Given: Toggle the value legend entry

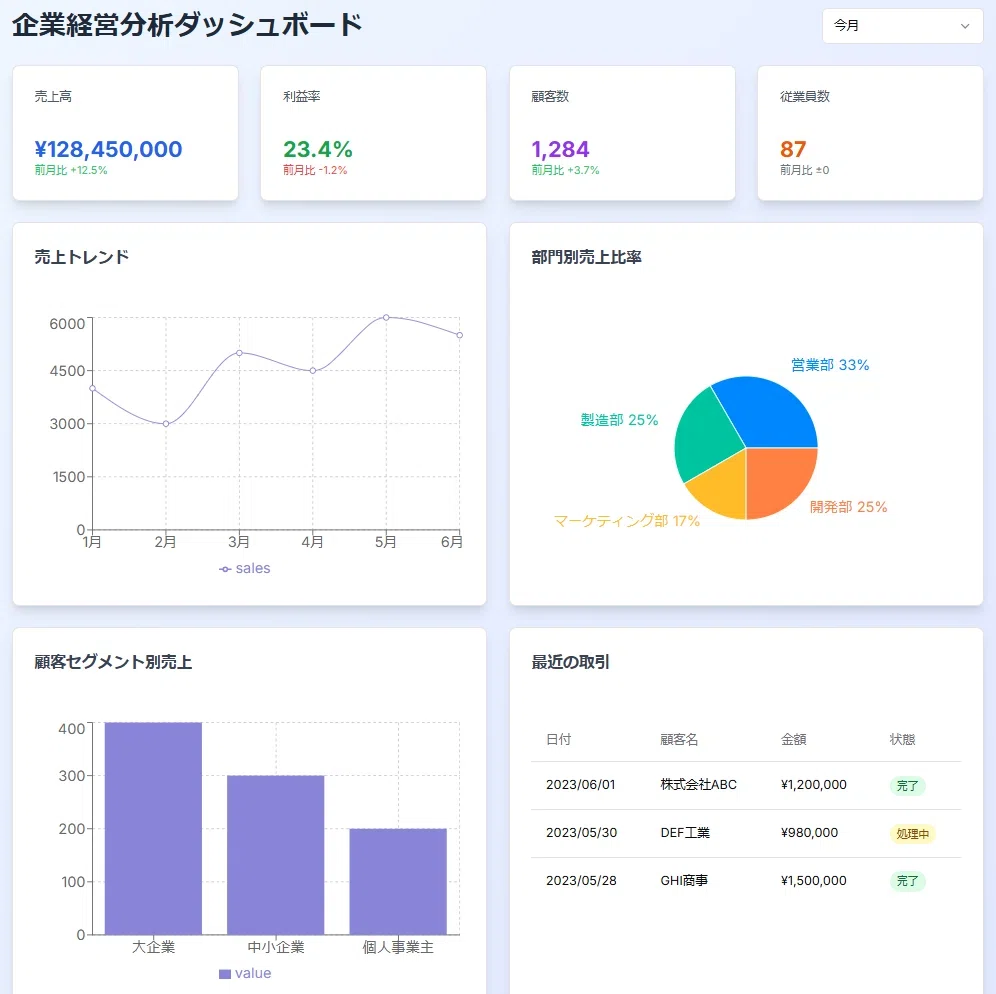Looking at the screenshot, I should (x=245, y=973).
